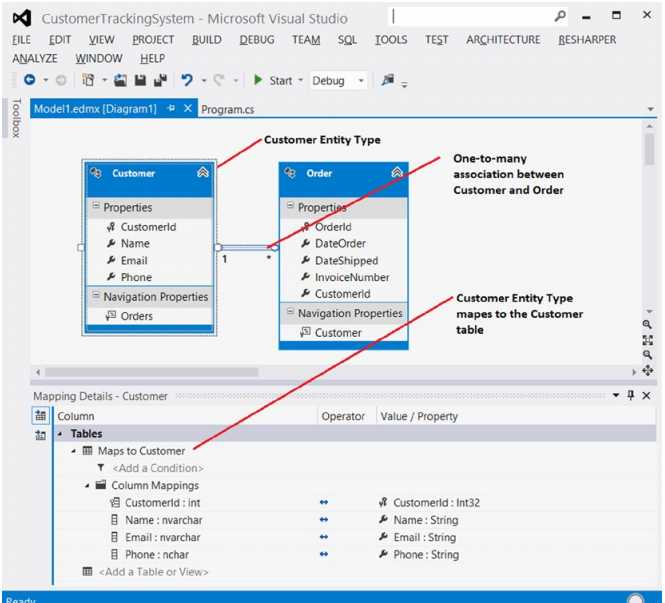Click the Save All toolbar icon
Viewport: 665px width, 603px height.
(160, 80)
